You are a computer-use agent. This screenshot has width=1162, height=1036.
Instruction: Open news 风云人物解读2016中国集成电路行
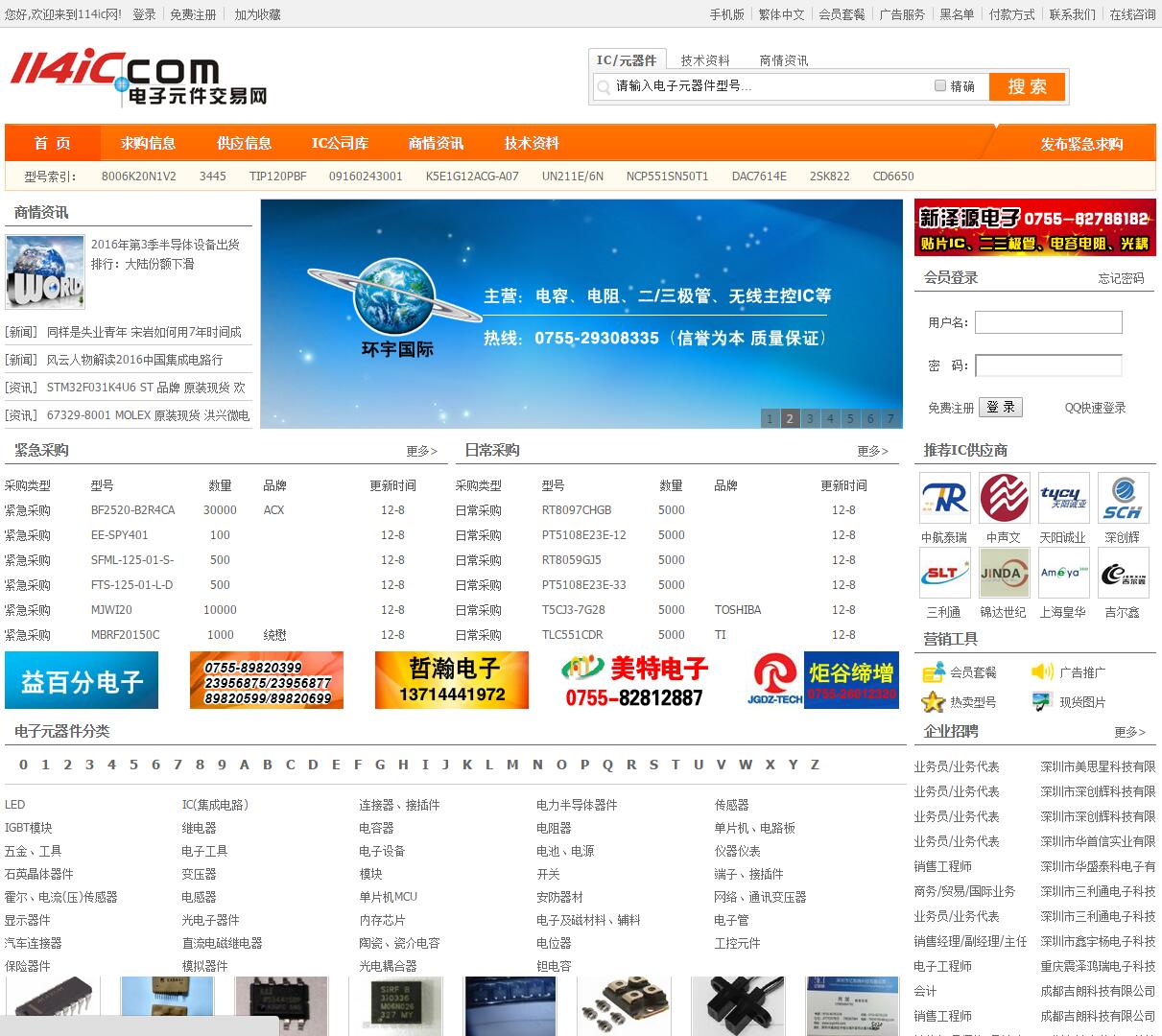pos(134,360)
